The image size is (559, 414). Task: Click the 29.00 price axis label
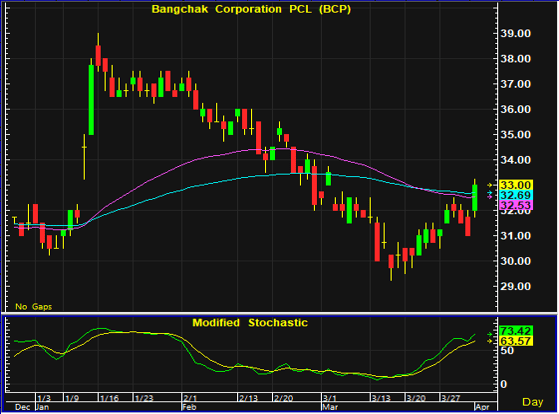tap(516, 286)
